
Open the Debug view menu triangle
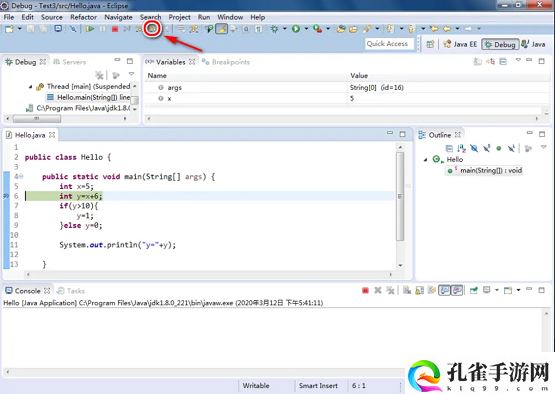tap(132, 74)
